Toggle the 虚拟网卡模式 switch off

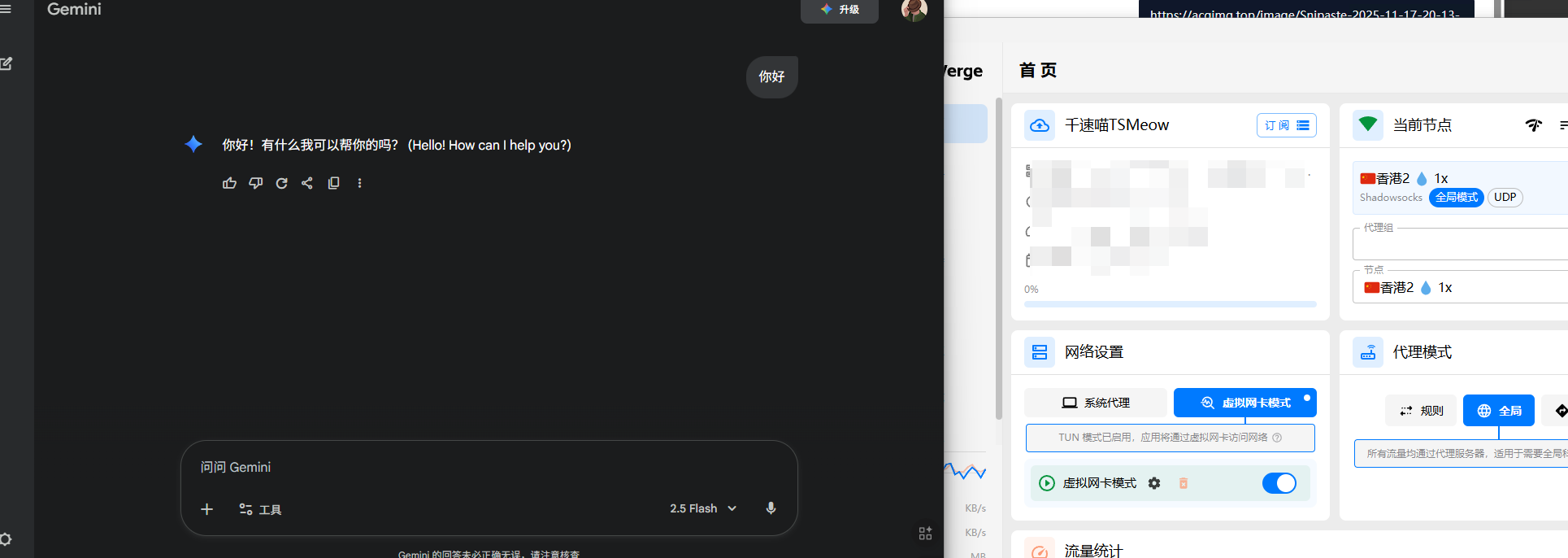click(x=1279, y=483)
